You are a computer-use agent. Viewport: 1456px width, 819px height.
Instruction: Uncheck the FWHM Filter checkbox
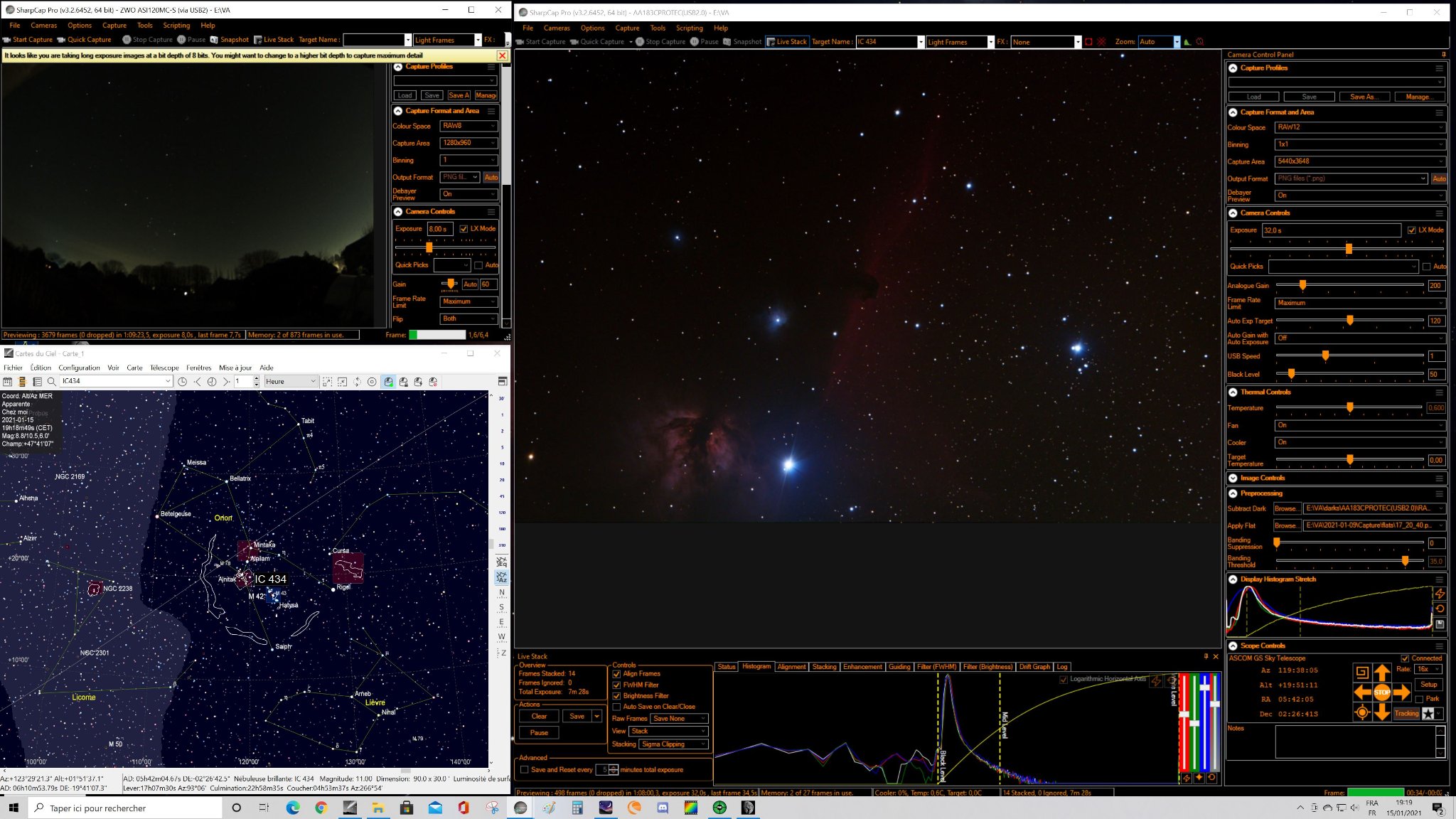point(616,685)
